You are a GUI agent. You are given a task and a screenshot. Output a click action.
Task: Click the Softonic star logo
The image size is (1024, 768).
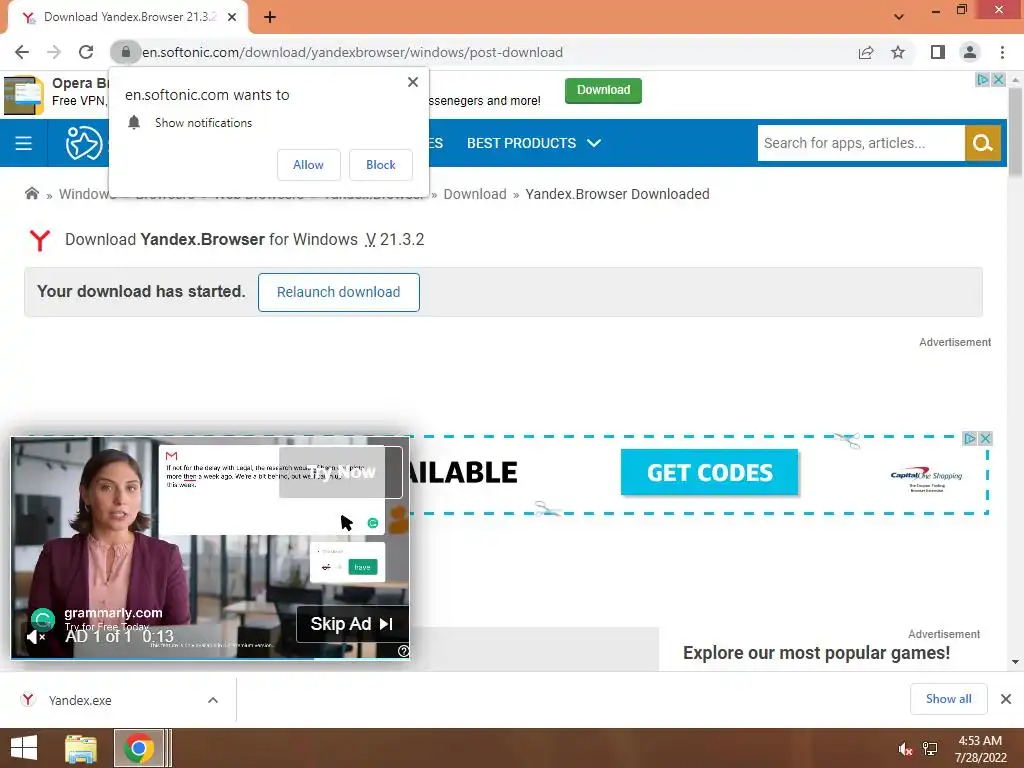pos(84,143)
